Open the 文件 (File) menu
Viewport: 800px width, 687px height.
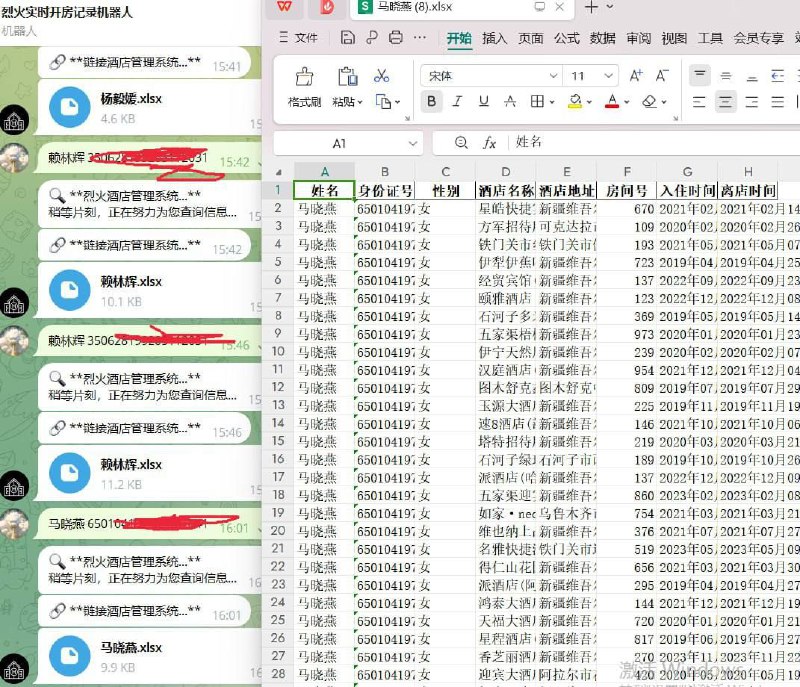[x=298, y=38]
